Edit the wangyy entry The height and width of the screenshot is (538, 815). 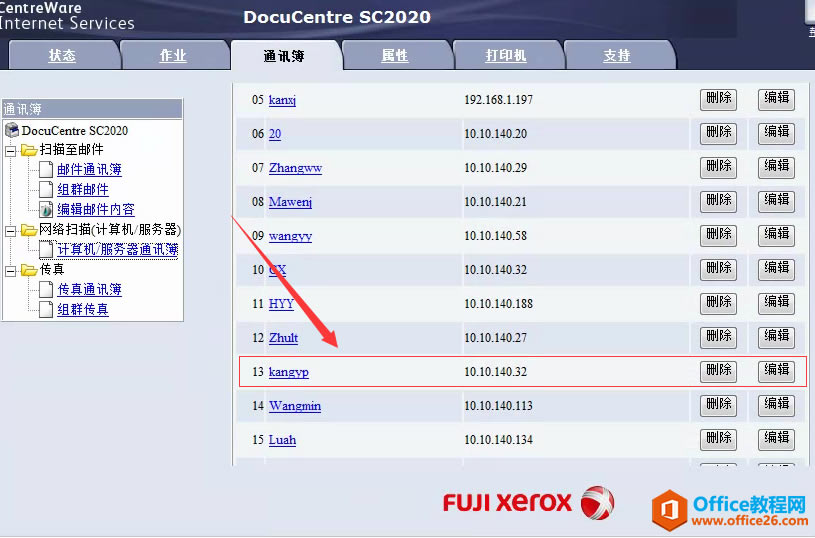777,235
